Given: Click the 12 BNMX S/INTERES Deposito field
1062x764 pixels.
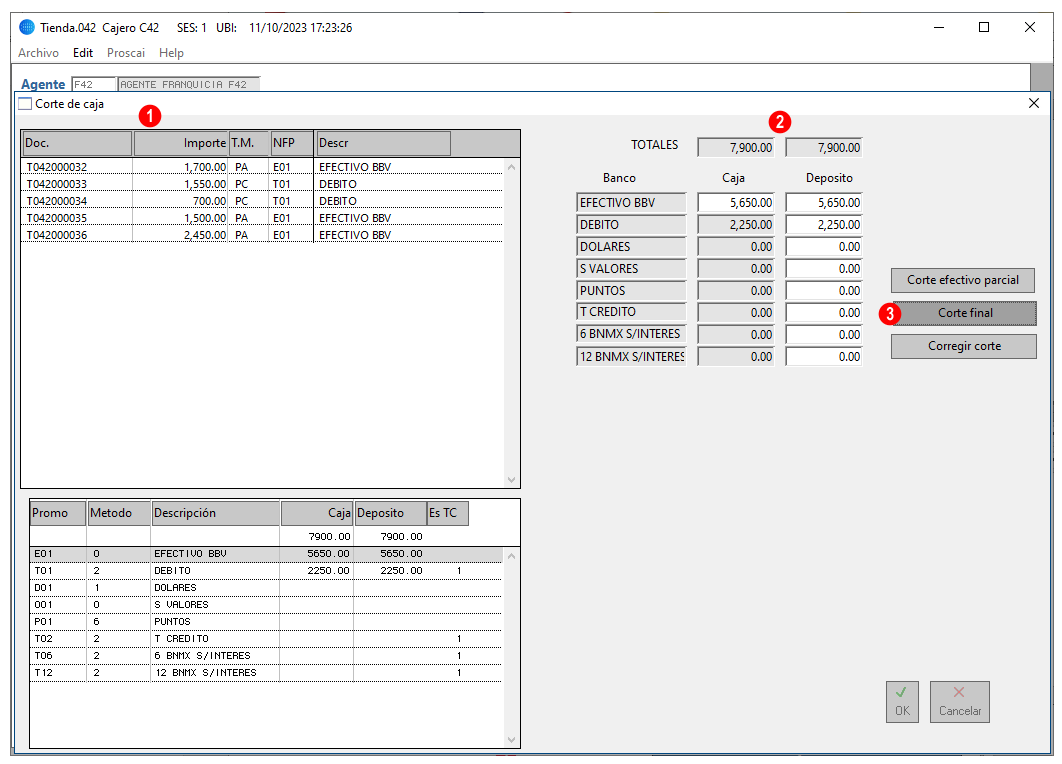Looking at the screenshot, I should [x=824, y=356].
